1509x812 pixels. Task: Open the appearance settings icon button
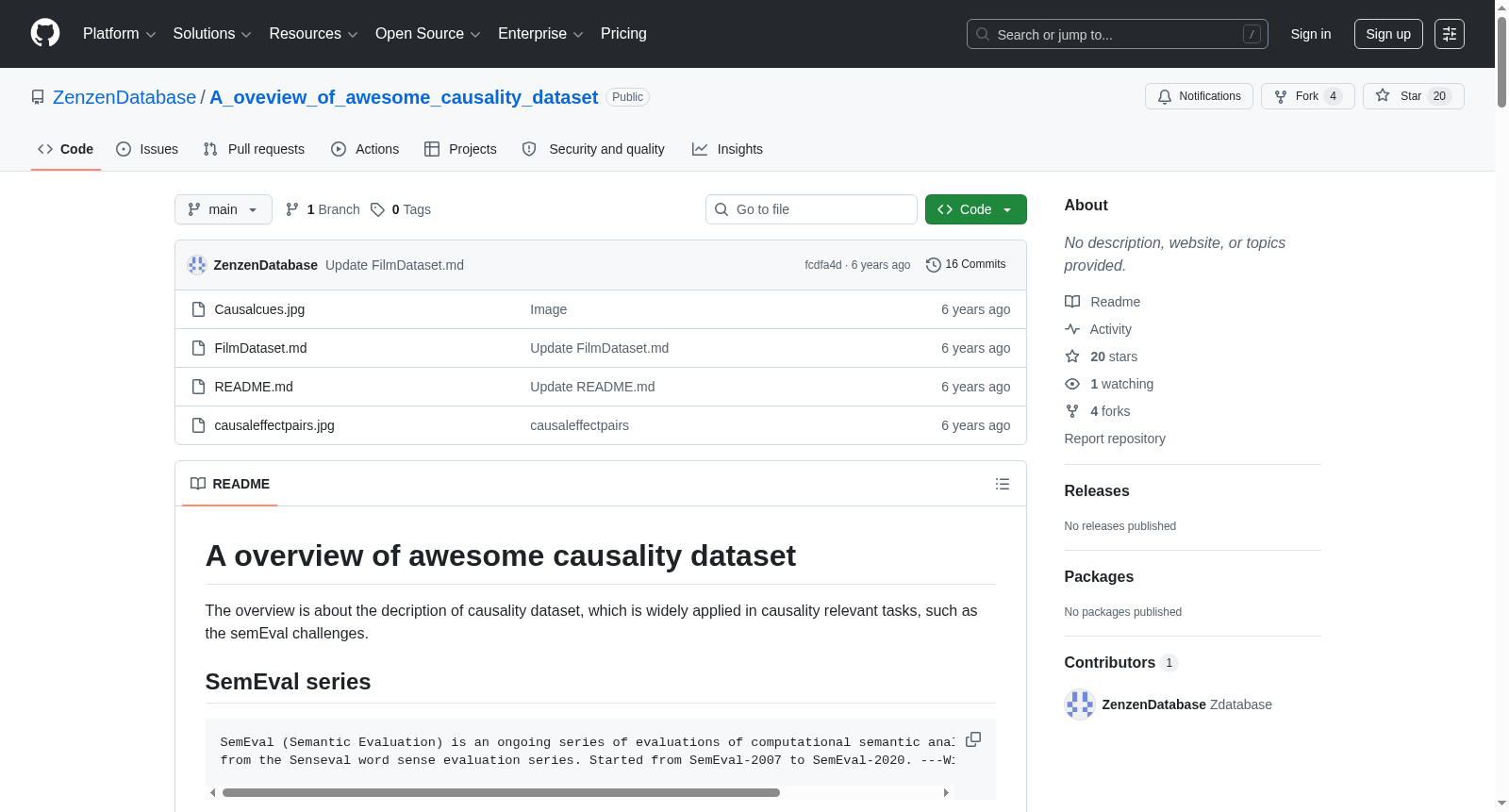point(1450,34)
